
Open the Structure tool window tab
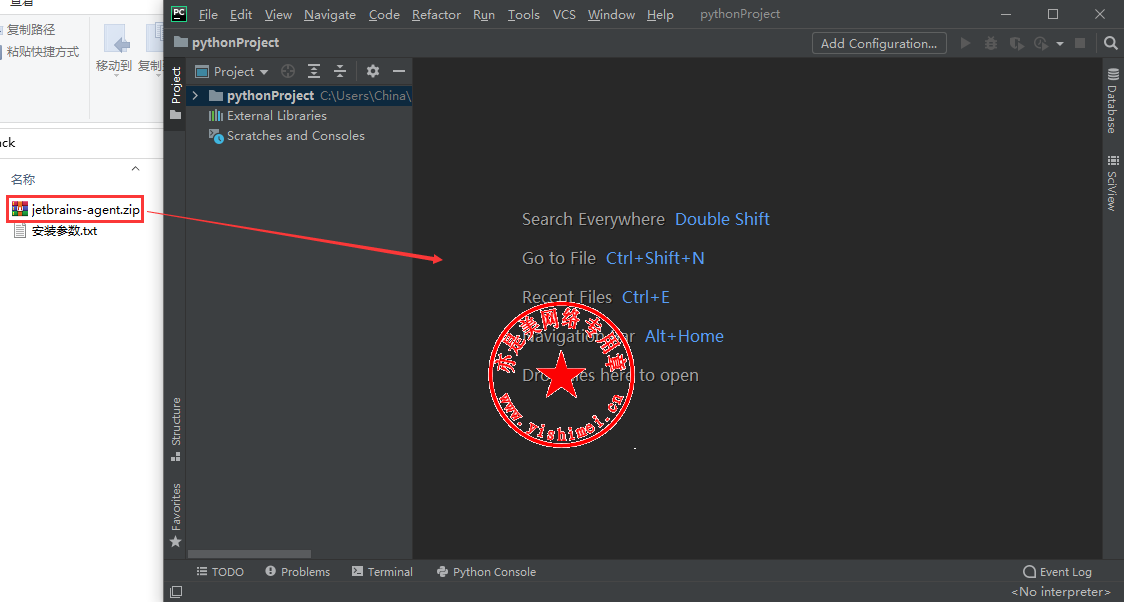176,429
